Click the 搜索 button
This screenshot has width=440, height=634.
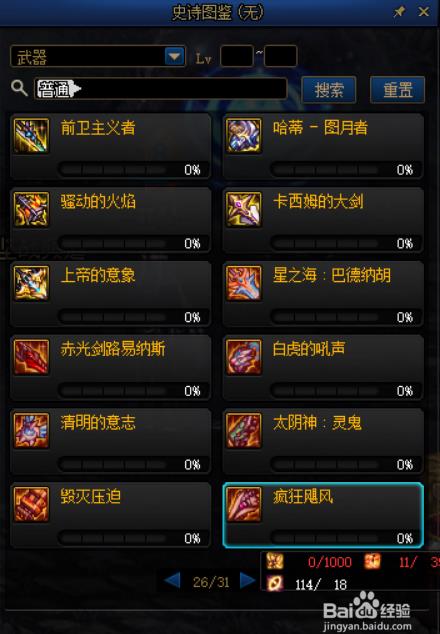pyautogui.click(x=329, y=89)
